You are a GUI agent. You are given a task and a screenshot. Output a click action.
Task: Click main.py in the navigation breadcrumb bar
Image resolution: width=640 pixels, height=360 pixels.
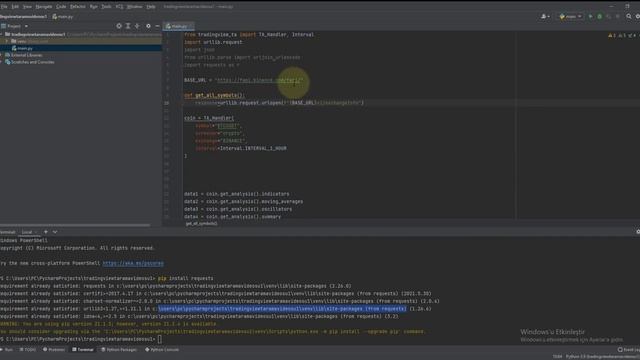point(63,17)
